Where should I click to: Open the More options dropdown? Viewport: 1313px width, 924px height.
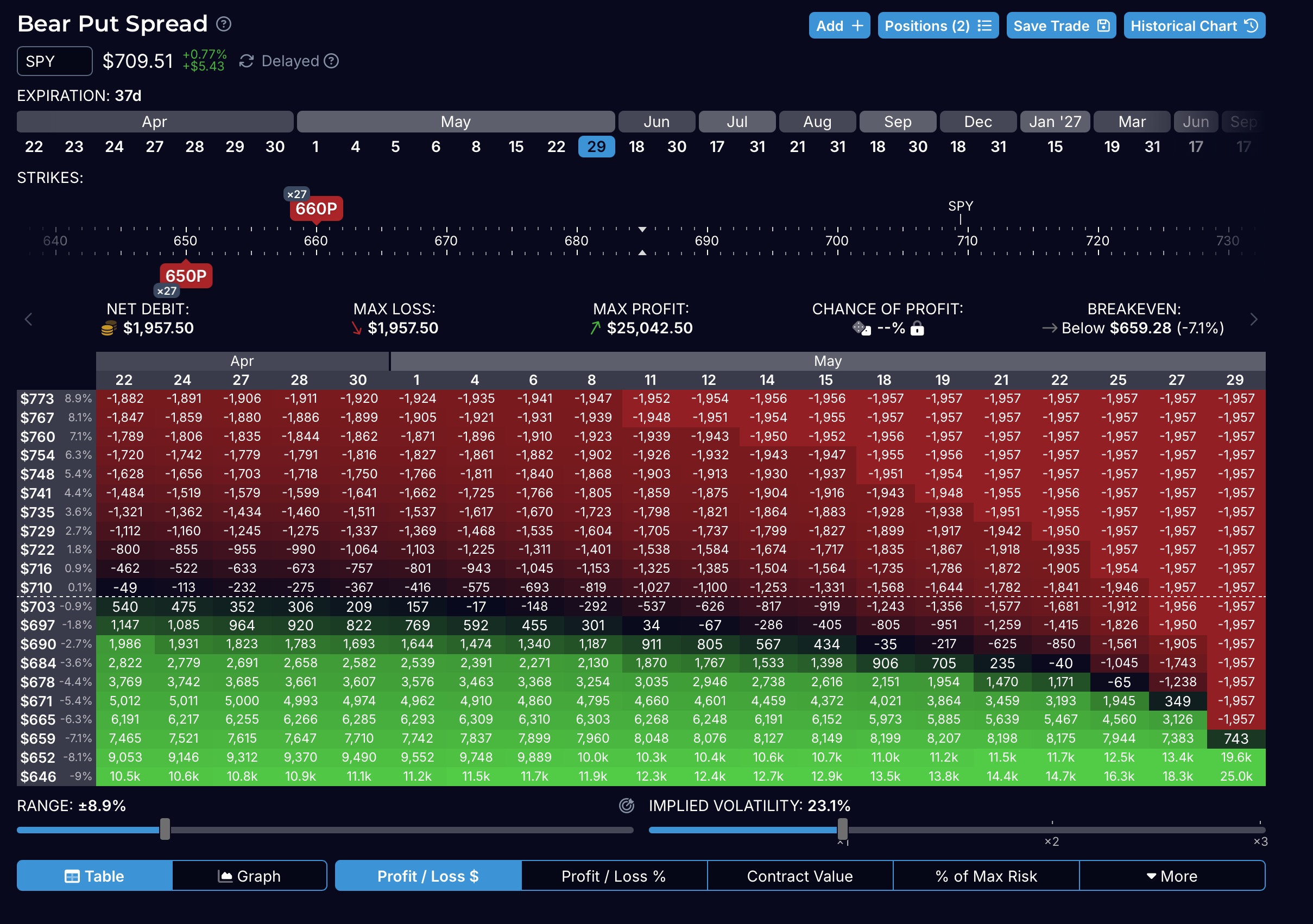click(1171, 876)
